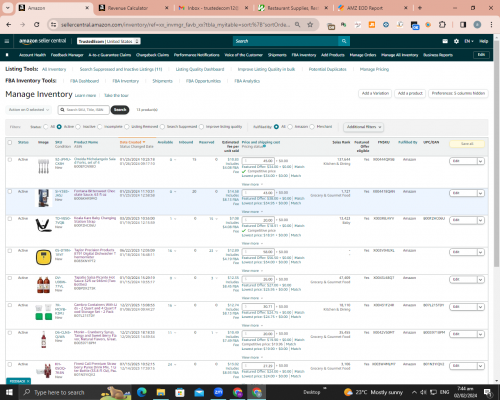
Task: Click the Search SKU, Title, ISBN field
Action: 83,110
